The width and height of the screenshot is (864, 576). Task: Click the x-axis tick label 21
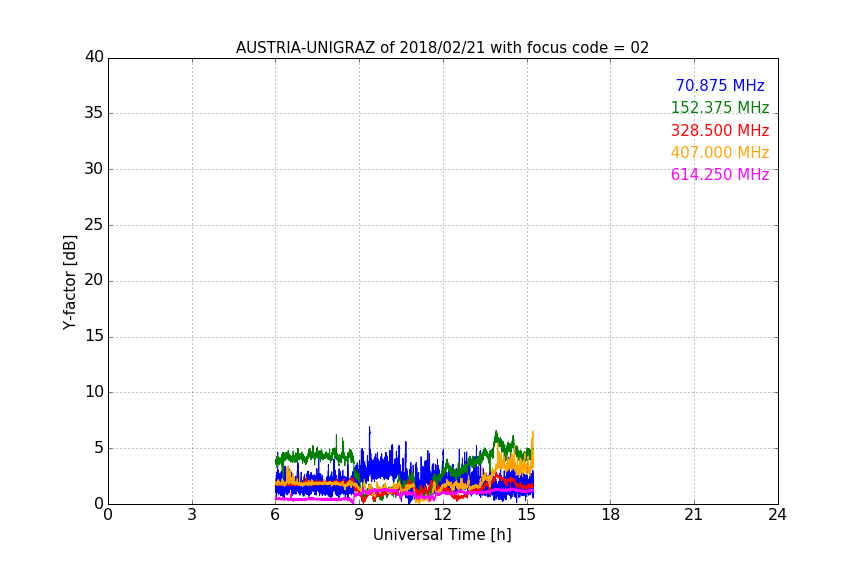click(694, 515)
